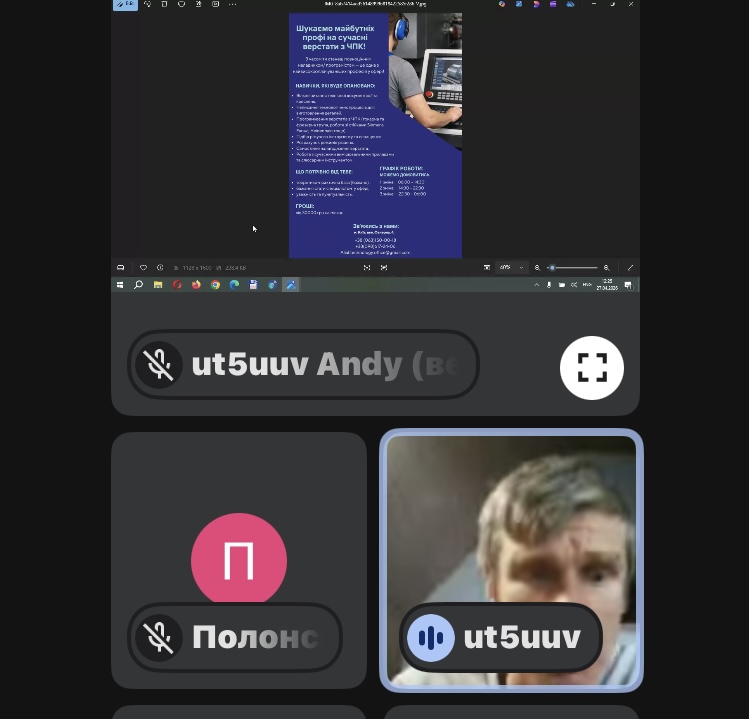Click the zoom out magnifier in viewer
749x719 pixels.
pyautogui.click(x=537, y=268)
